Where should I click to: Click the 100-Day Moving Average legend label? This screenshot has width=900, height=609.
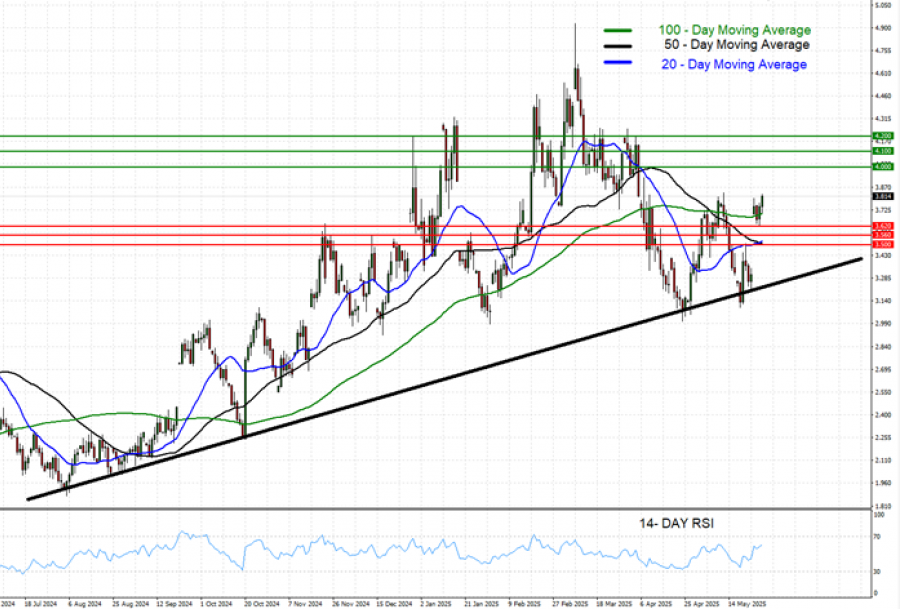[x=733, y=31]
